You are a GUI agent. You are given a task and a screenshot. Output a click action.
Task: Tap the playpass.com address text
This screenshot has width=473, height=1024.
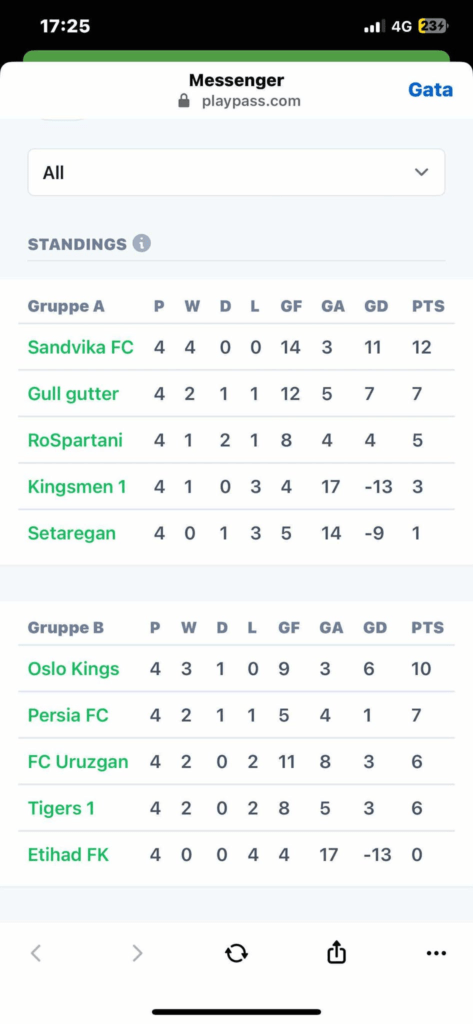point(252,101)
